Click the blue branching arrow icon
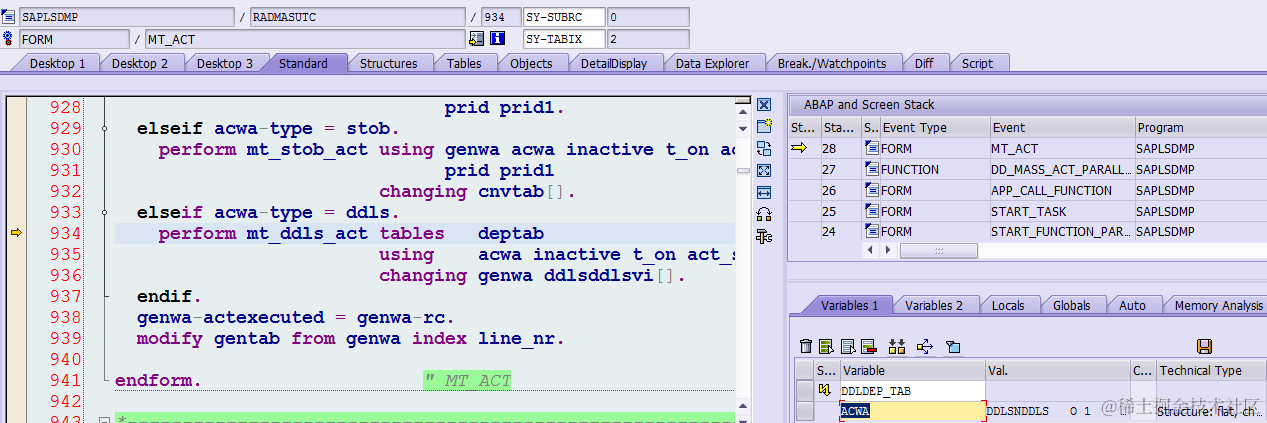The width and height of the screenshot is (1267, 423). 924,346
